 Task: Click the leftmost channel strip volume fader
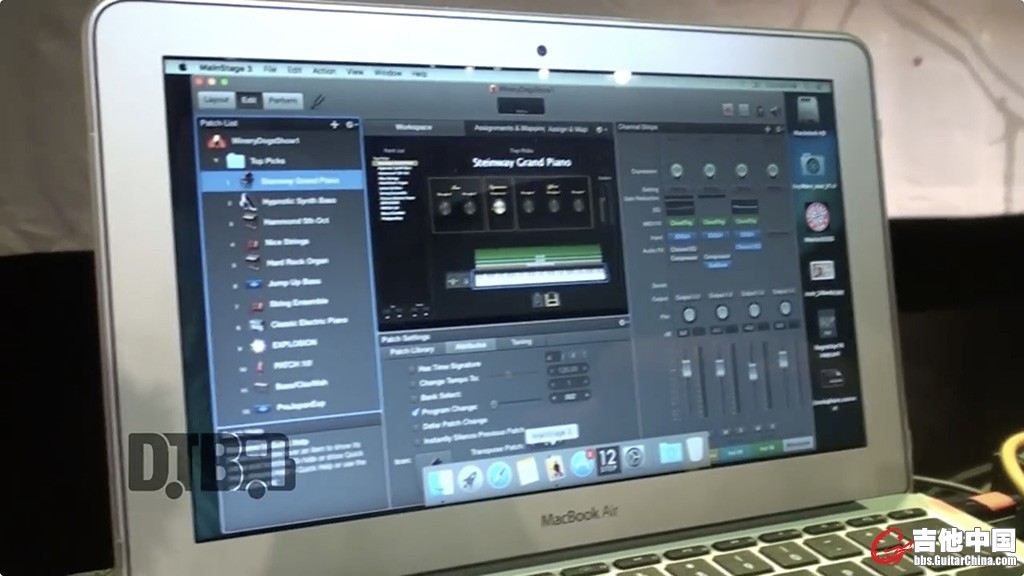(x=686, y=368)
